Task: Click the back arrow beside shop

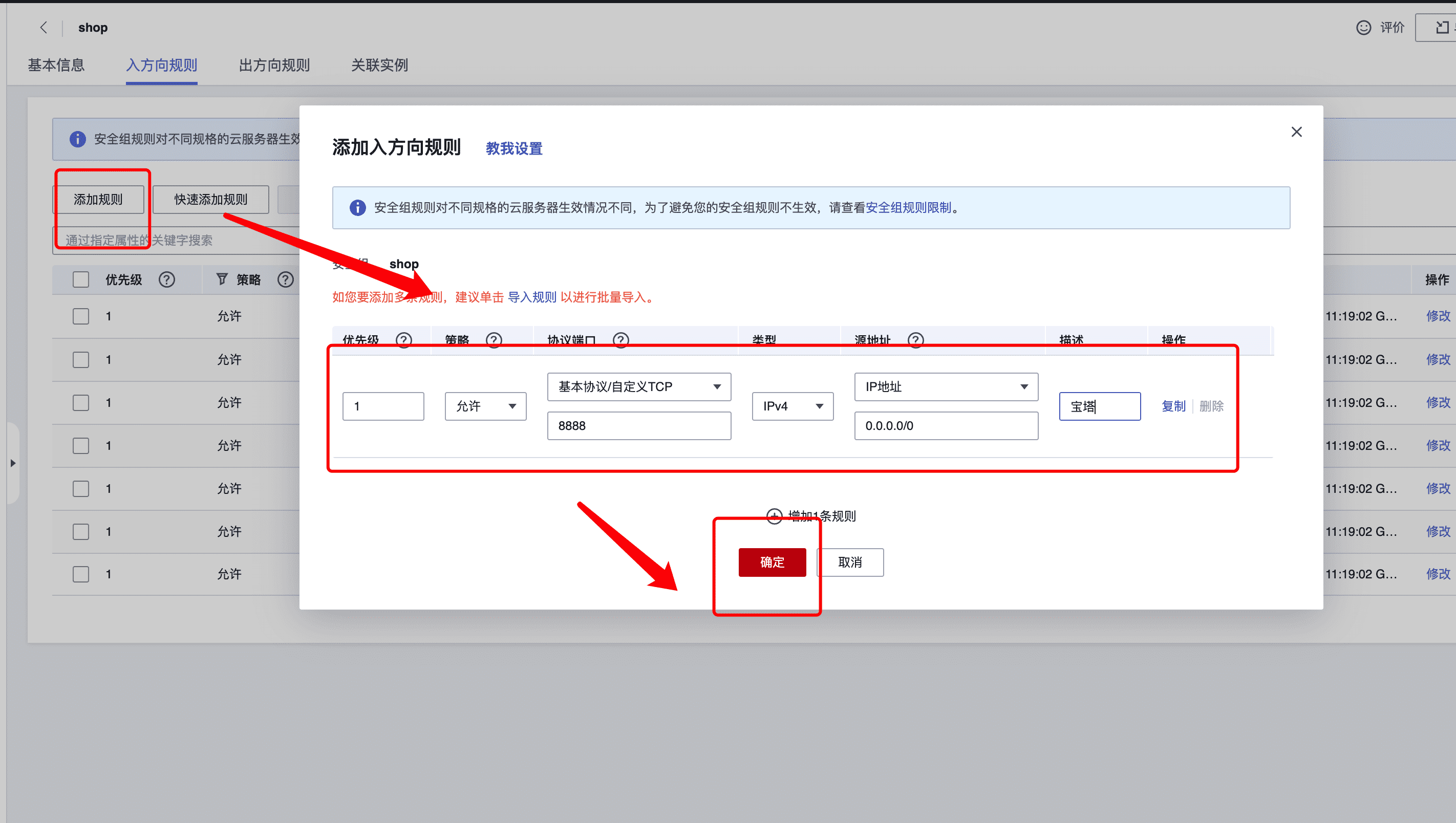Action: tap(44, 27)
